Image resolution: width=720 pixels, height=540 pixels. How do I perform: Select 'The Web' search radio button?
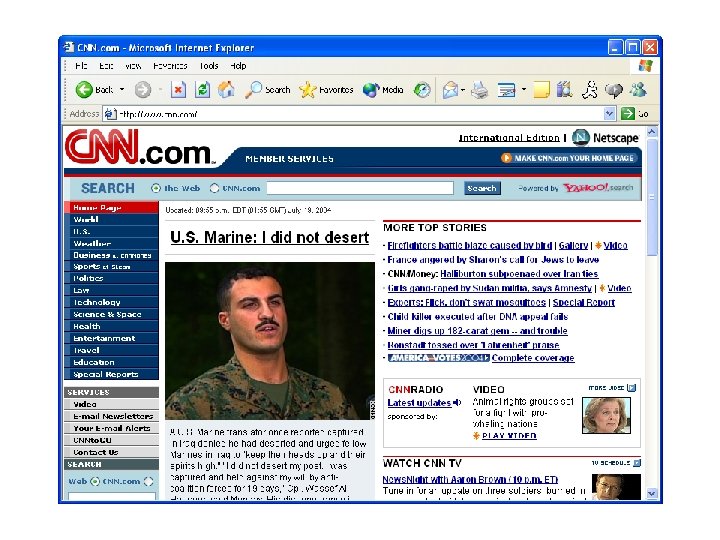(156, 188)
